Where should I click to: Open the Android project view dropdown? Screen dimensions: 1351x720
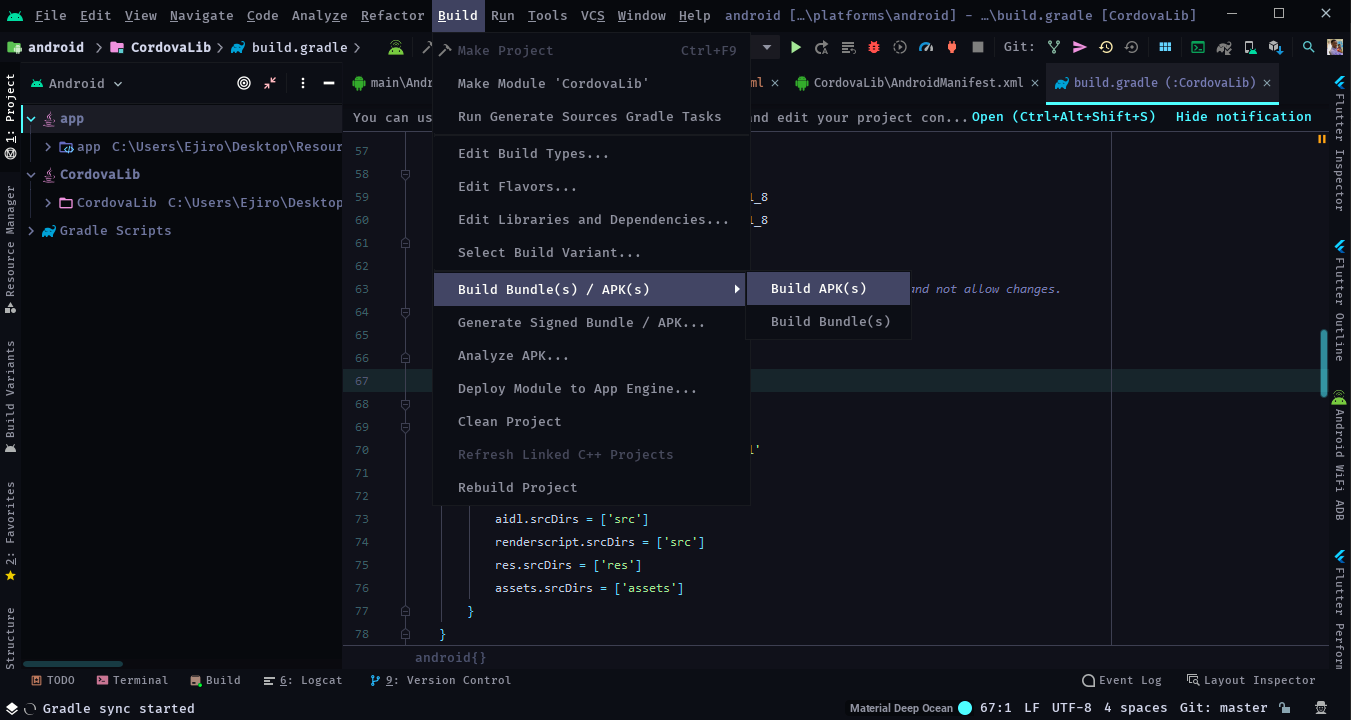point(77,83)
